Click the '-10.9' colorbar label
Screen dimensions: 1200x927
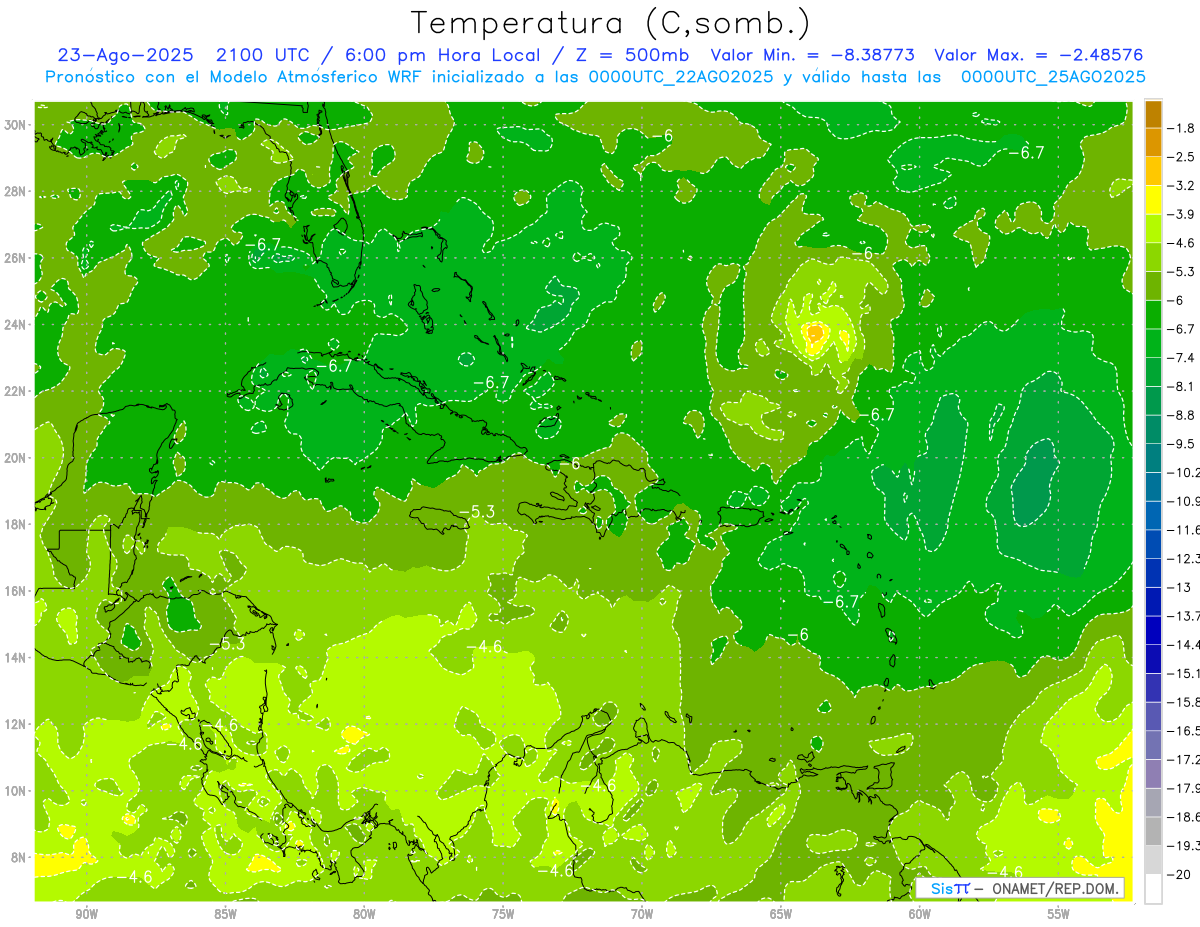1183,501
